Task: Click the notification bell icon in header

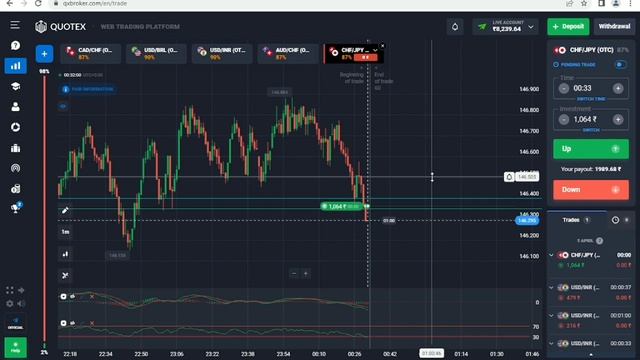Action: (x=455, y=27)
